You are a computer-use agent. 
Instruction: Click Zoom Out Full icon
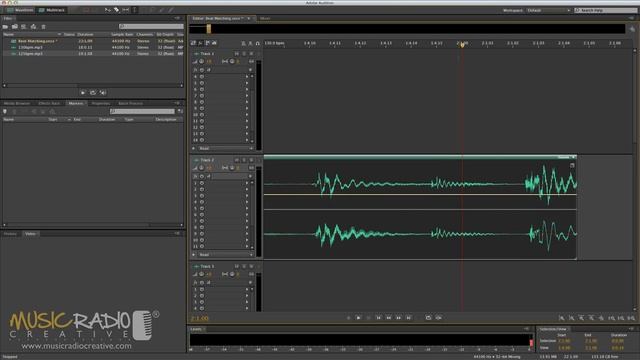(x=601, y=318)
